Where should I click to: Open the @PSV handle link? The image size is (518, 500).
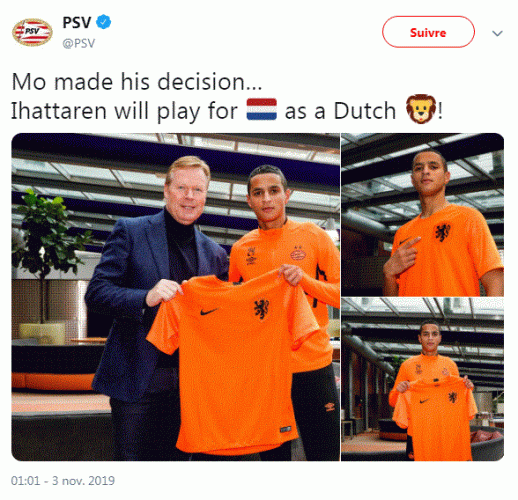click(79, 43)
